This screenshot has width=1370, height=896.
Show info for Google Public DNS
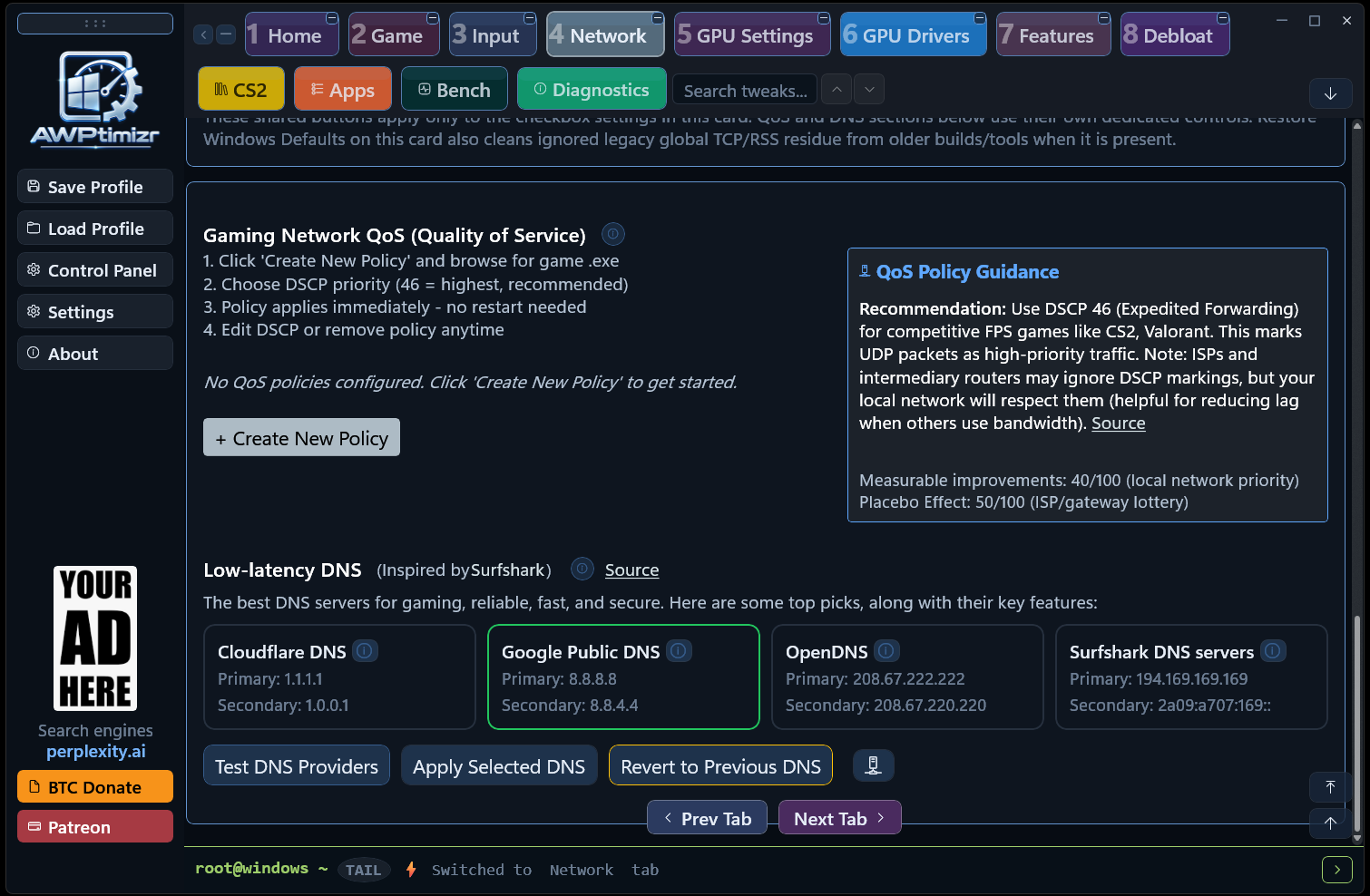tap(679, 650)
